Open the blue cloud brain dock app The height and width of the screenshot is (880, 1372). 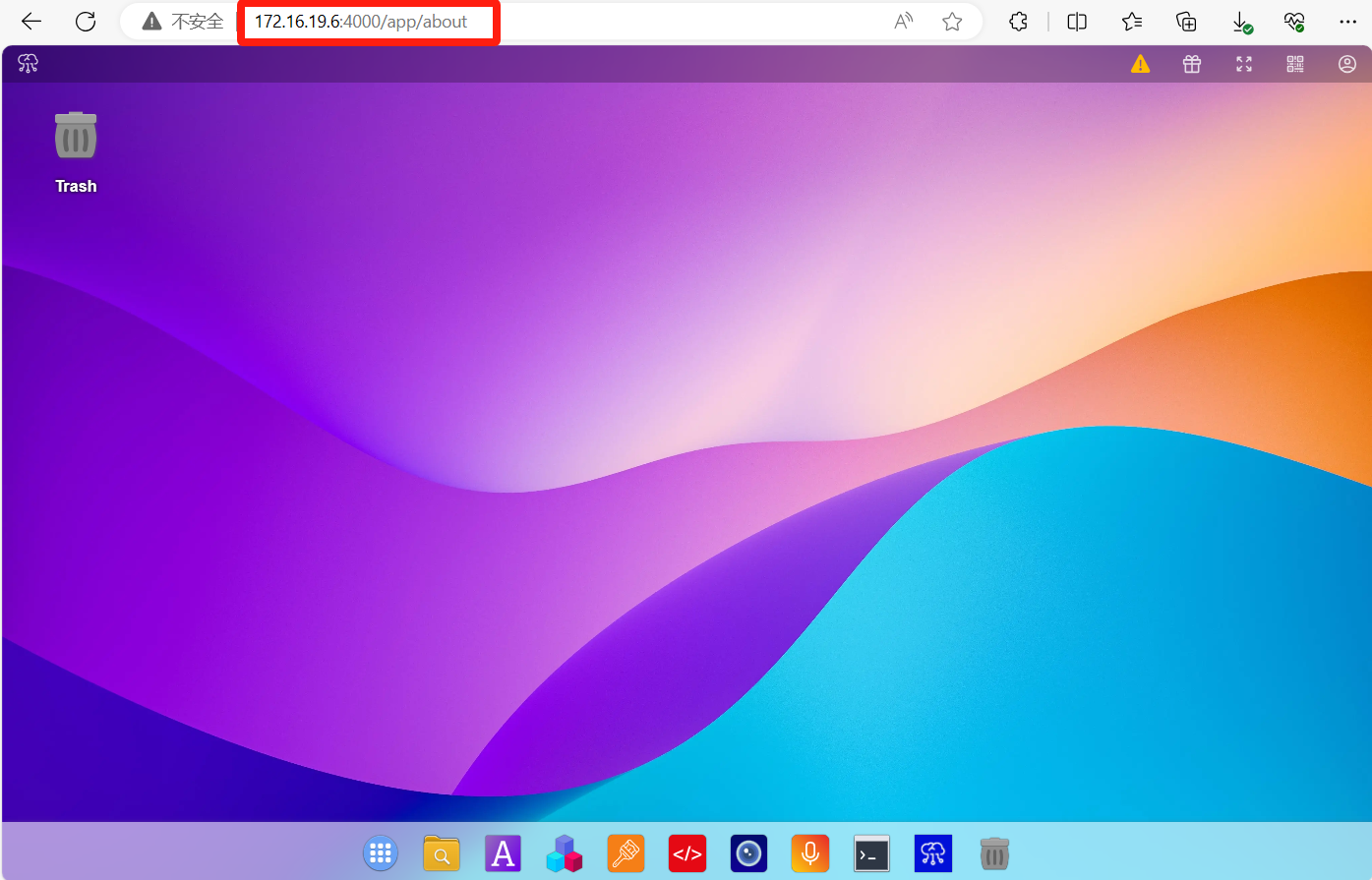pos(932,853)
